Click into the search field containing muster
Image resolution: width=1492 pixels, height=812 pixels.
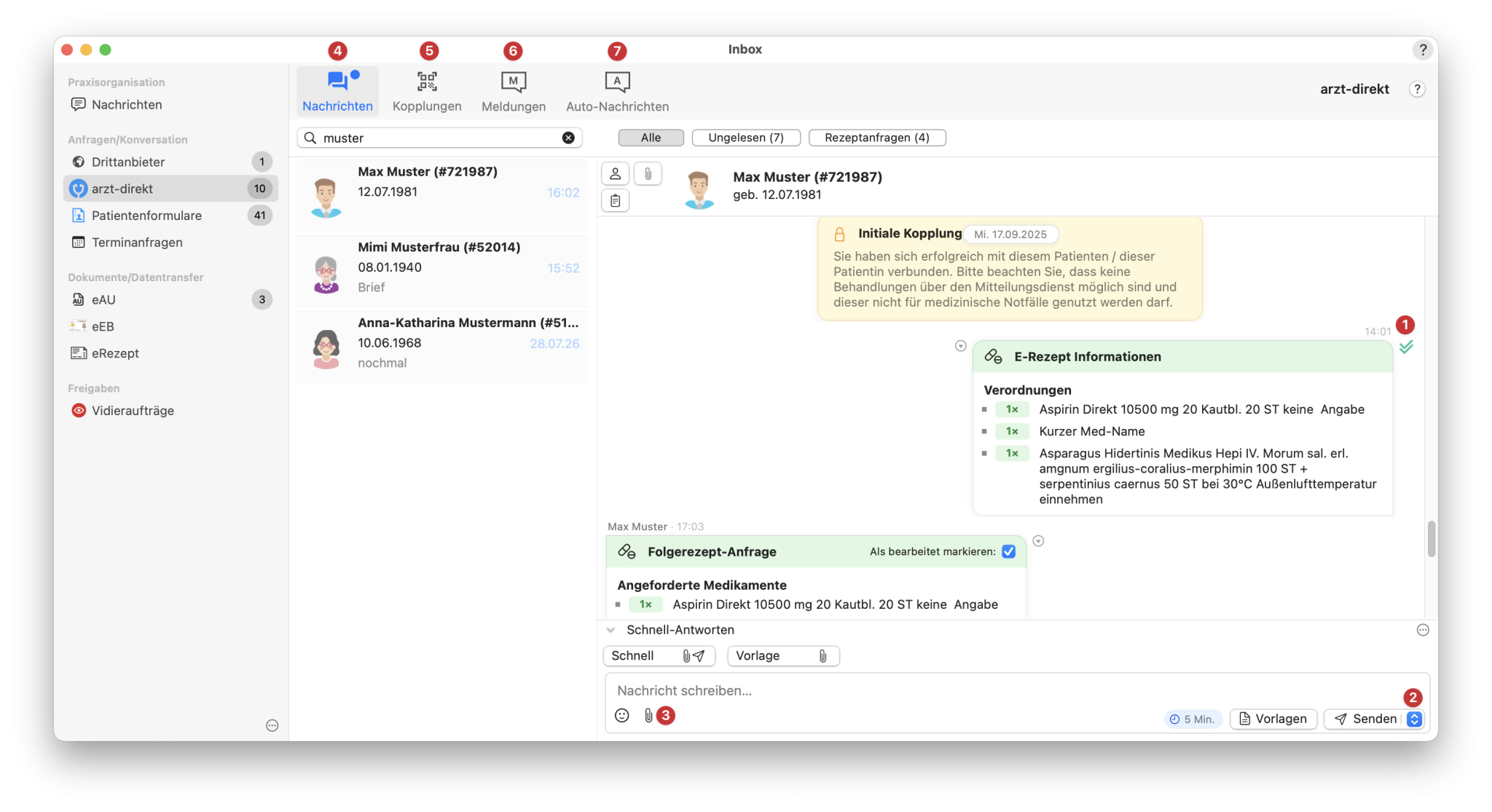pos(440,138)
